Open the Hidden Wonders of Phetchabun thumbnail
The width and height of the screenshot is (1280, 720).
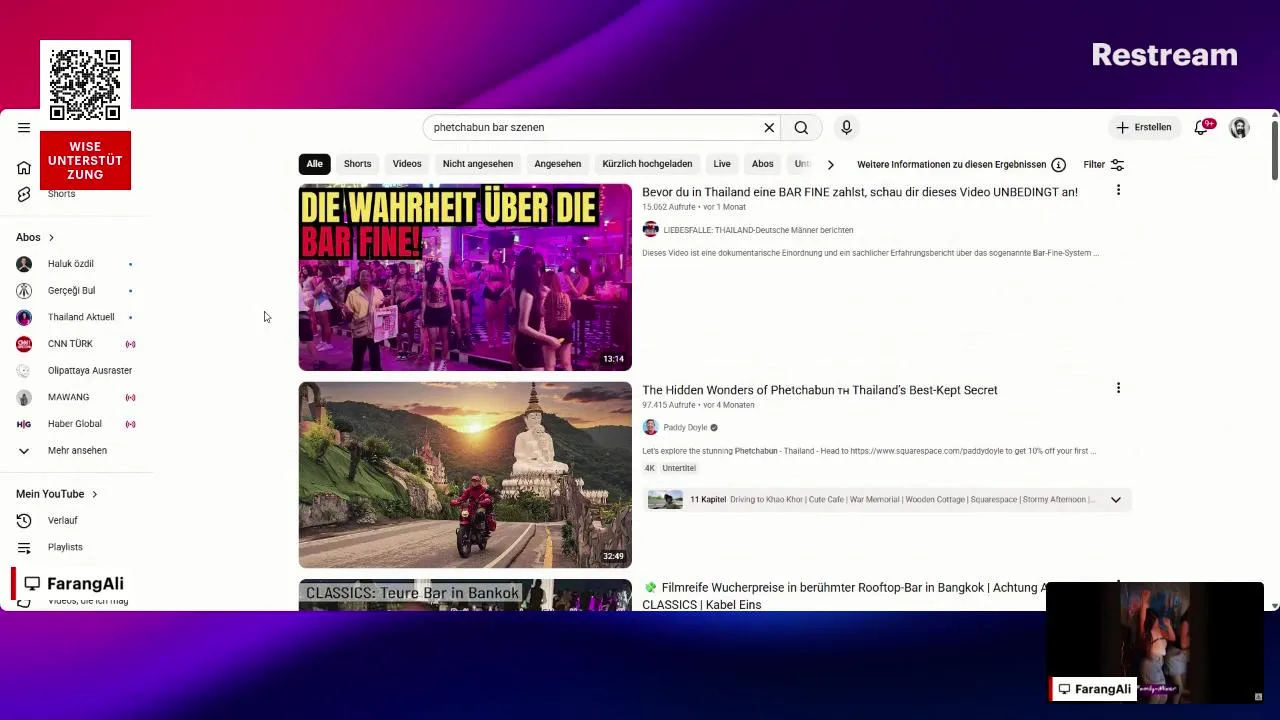pos(465,475)
